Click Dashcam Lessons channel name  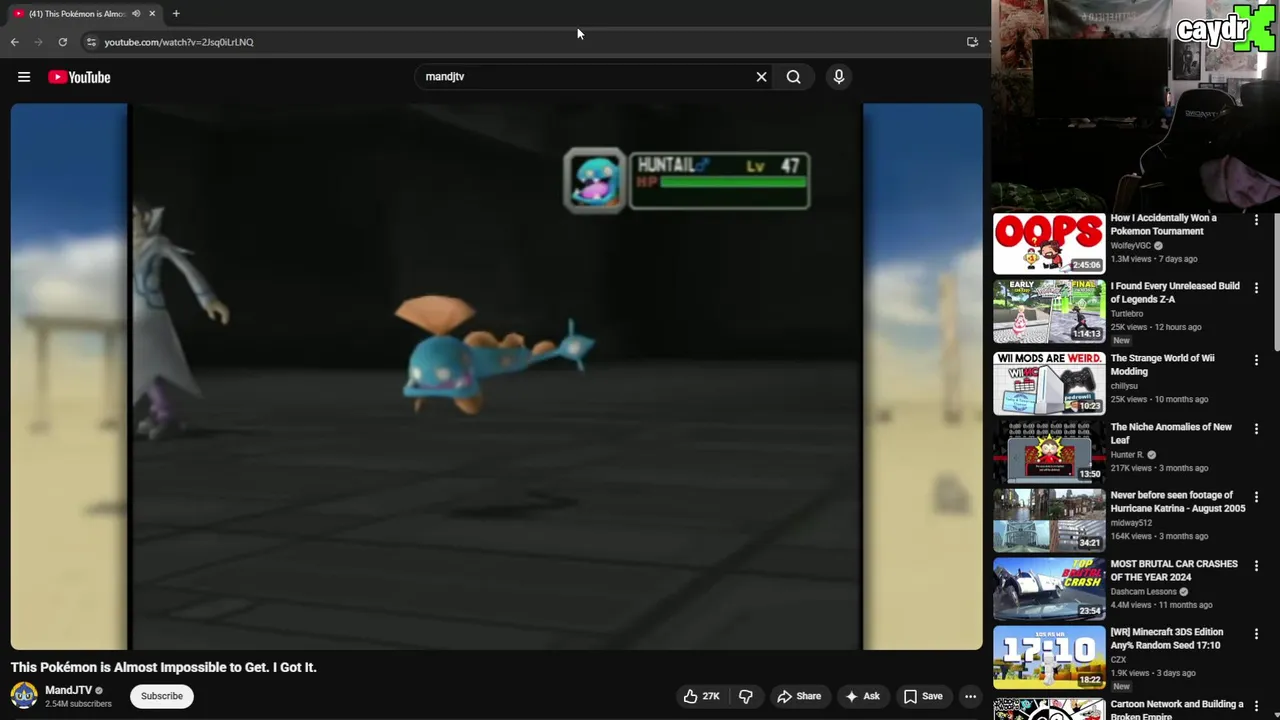tap(1143, 591)
